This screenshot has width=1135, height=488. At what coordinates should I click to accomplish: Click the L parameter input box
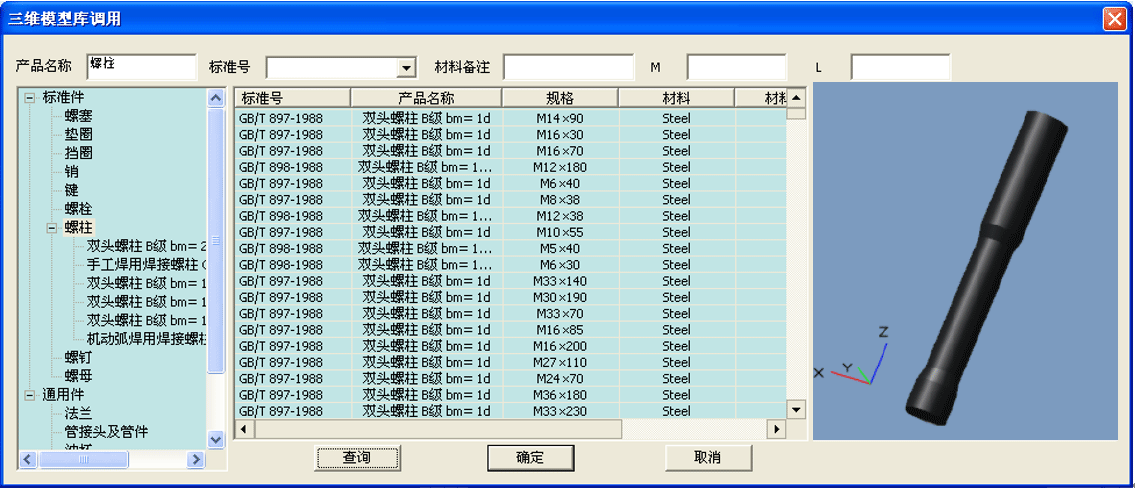[x=900, y=67]
